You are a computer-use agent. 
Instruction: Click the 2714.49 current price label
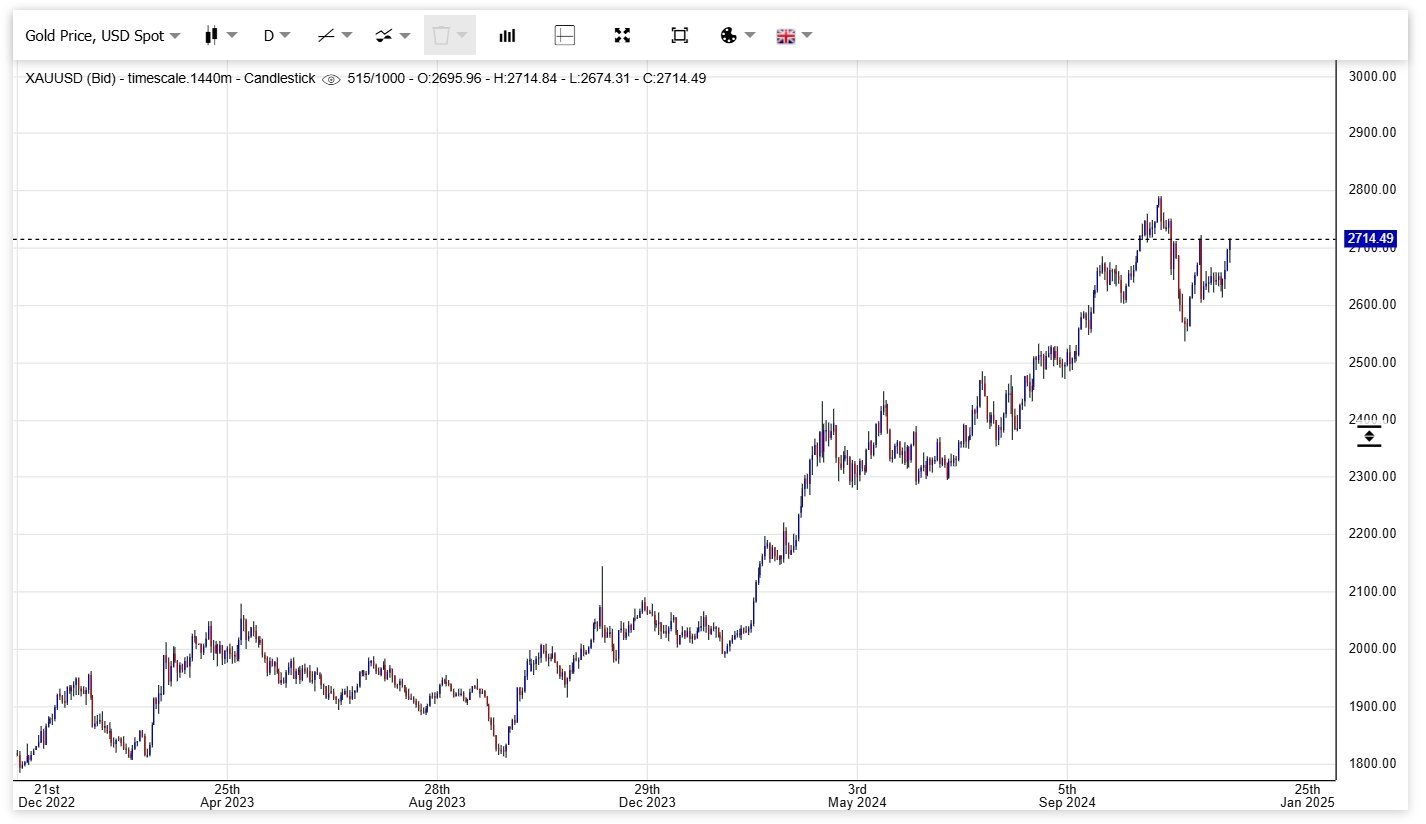coord(1369,239)
